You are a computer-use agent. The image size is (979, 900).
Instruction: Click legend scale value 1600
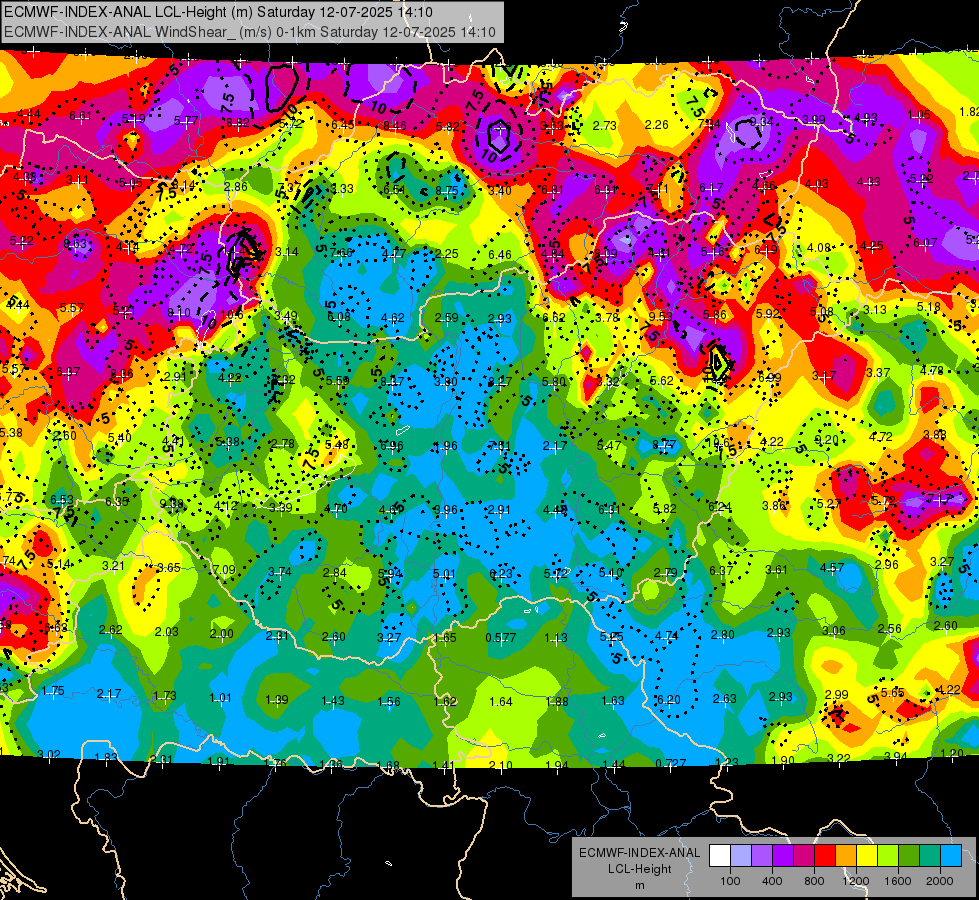[898, 881]
